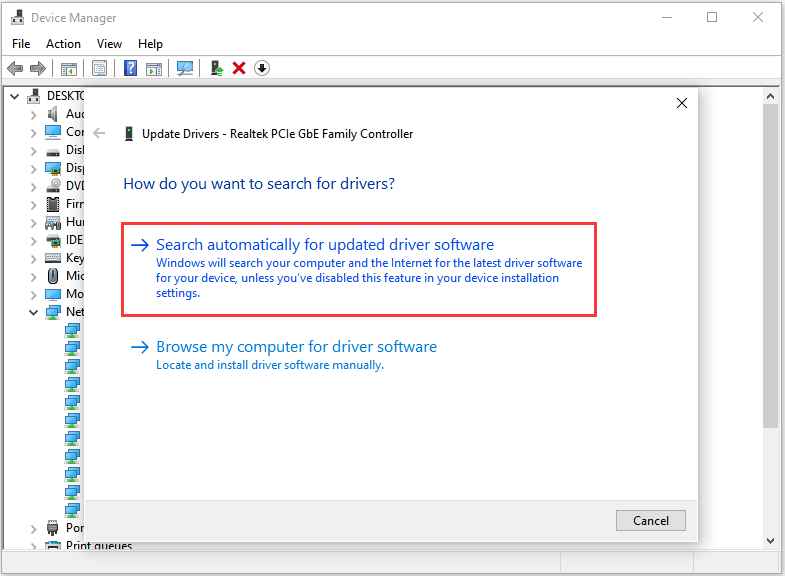Select the Disk drives category icon
785x576 pixels.
[x=53, y=151]
